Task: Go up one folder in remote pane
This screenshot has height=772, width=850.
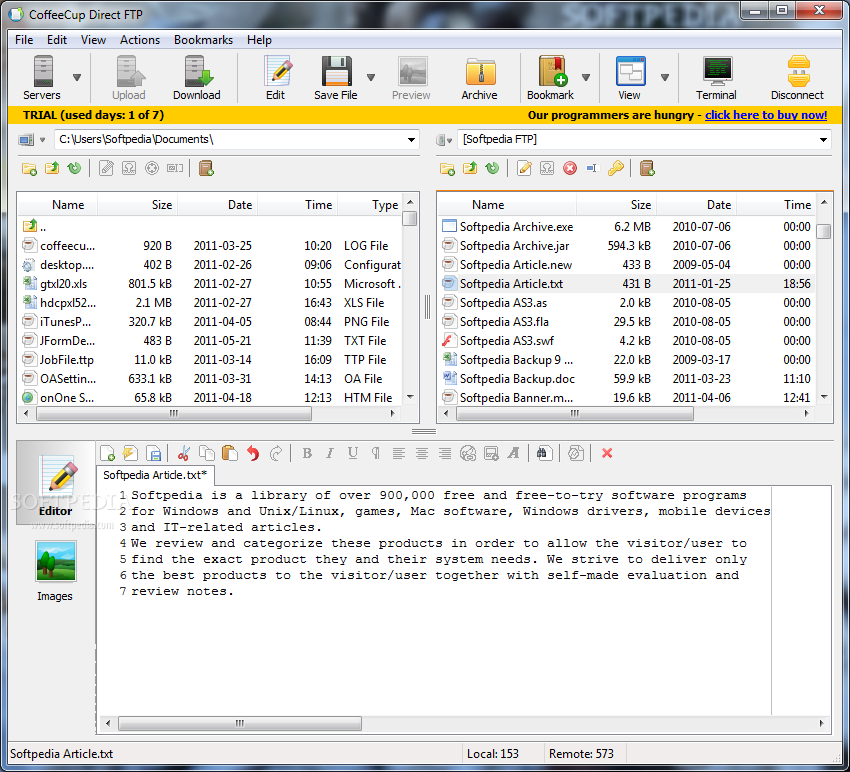Action: (x=470, y=168)
